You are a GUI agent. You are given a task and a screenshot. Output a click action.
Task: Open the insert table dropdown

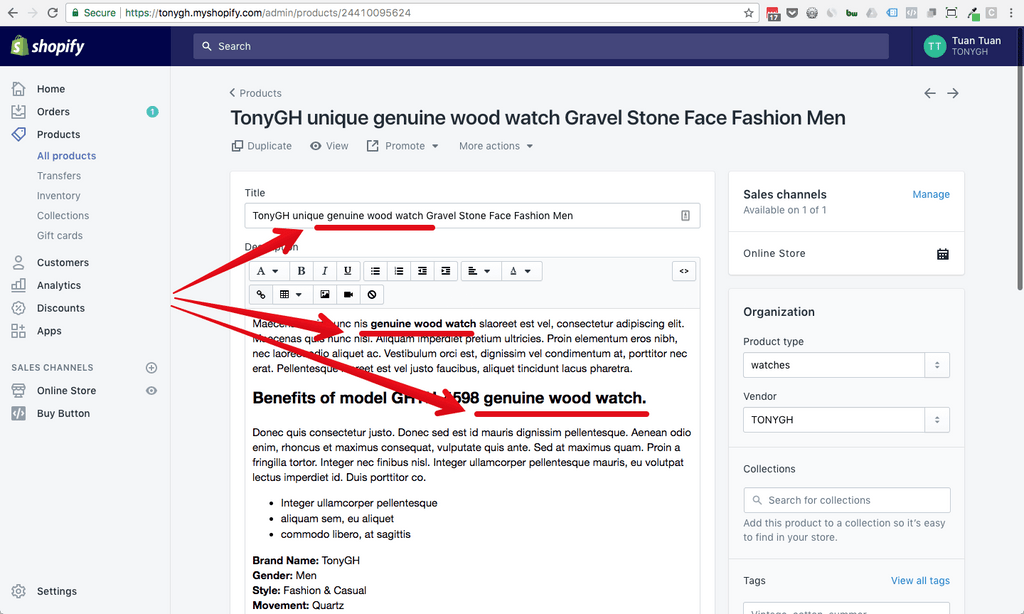pyautogui.click(x=291, y=295)
